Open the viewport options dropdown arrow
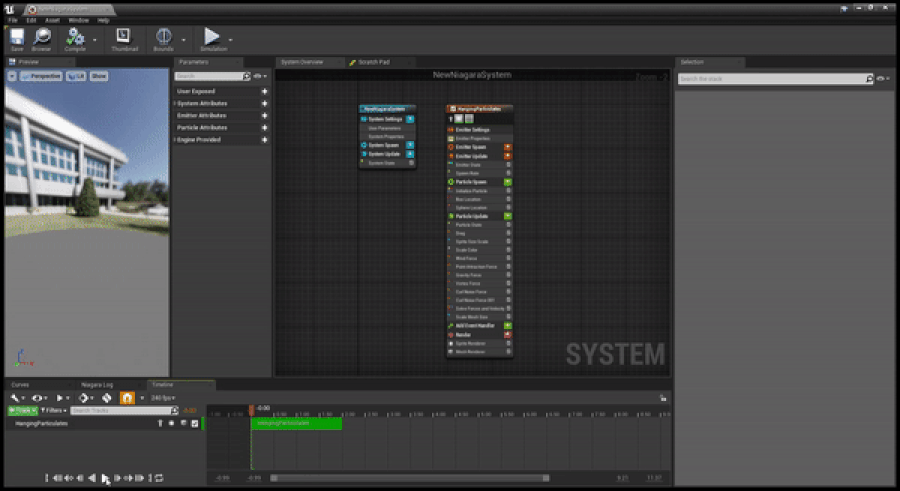Image resolution: width=900 pixels, height=491 pixels. (12, 76)
